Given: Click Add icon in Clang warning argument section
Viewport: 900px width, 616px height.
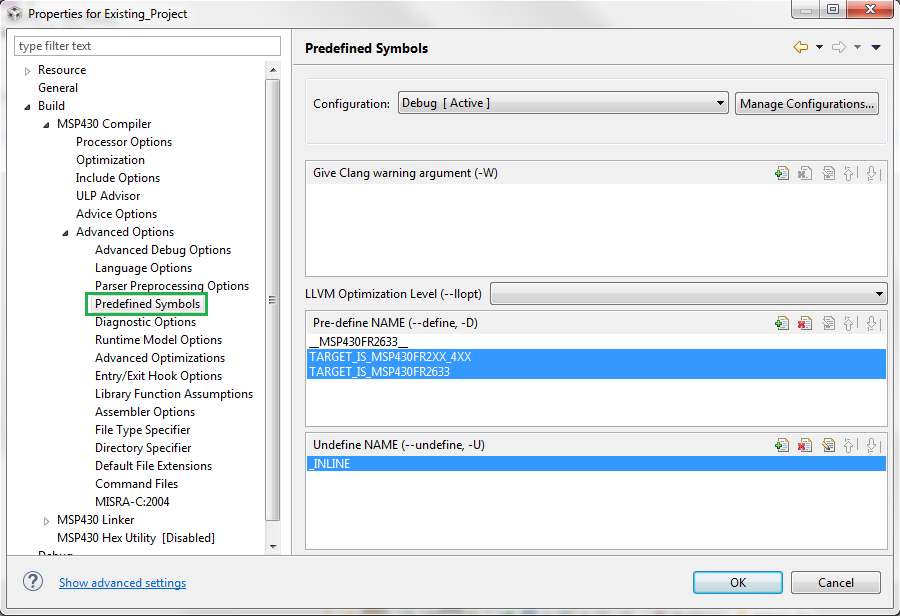Looking at the screenshot, I should point(782,173).
